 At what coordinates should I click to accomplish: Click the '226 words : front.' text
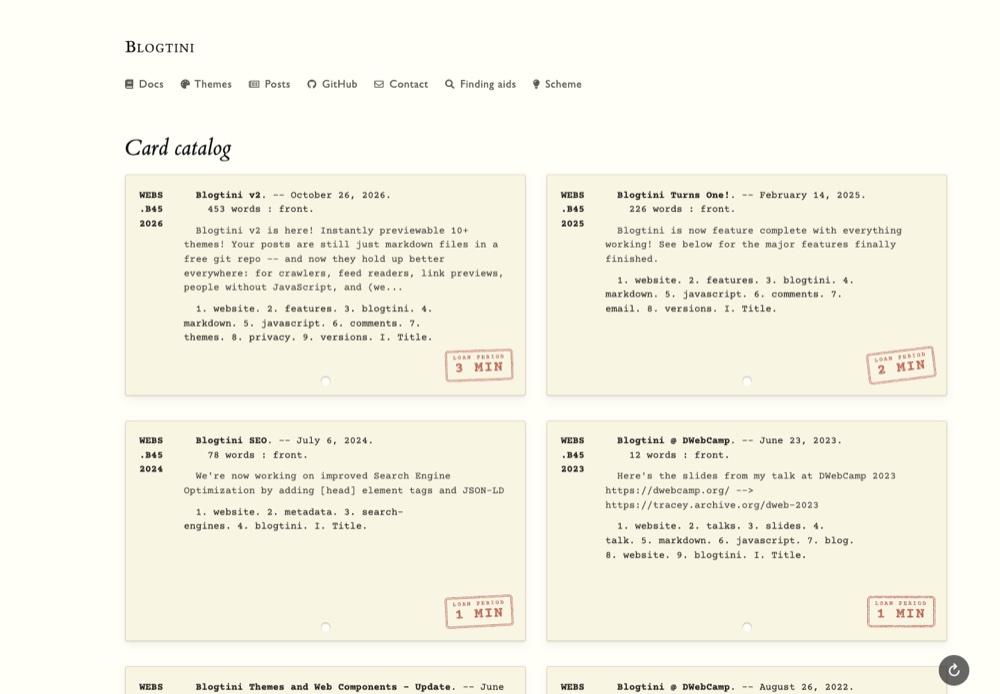(682, 209)
